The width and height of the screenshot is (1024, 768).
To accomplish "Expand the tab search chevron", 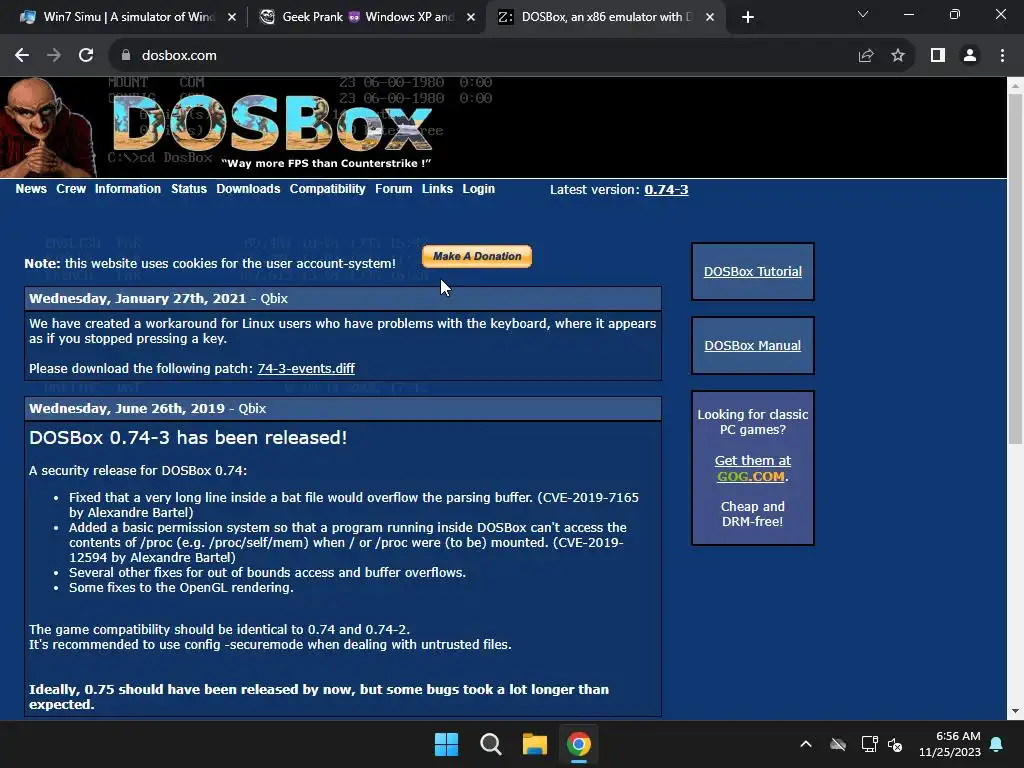I will coord(863,14).
